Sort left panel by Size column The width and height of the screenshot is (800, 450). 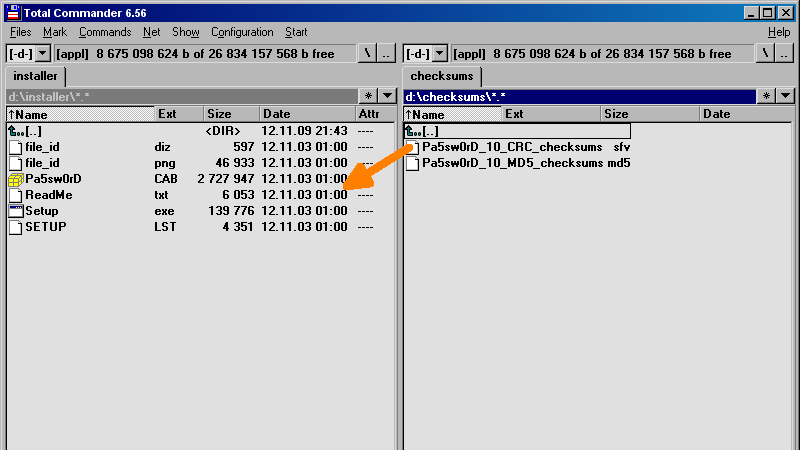tap(232, 114)
